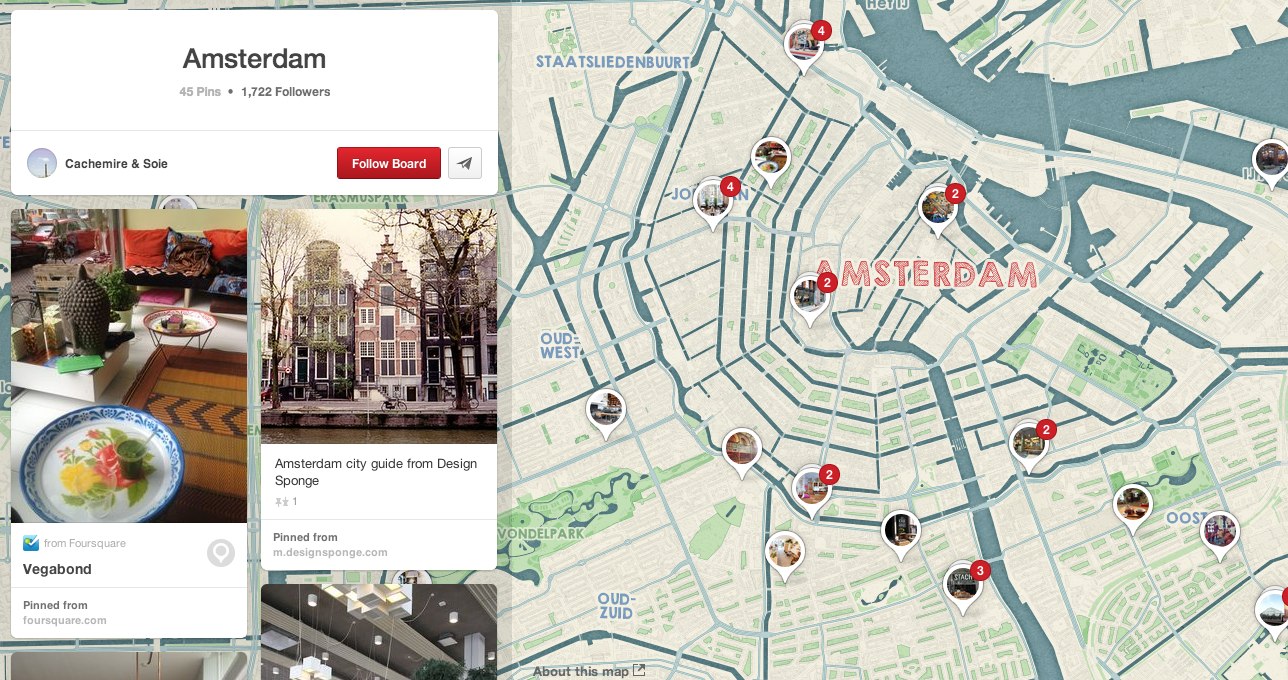Open the Cachemire & Soie profile name
The image size is (1288, 680).
116,164
